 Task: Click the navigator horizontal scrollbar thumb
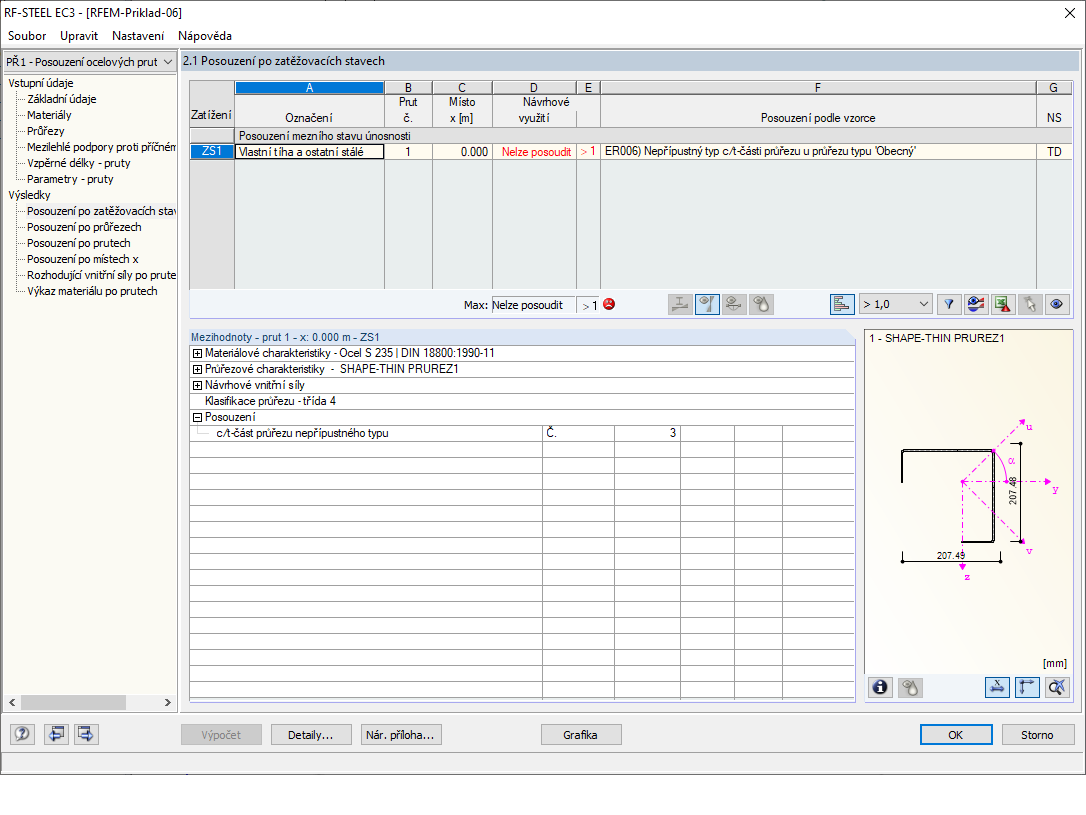pyautogui.click(x=73, y=702)
